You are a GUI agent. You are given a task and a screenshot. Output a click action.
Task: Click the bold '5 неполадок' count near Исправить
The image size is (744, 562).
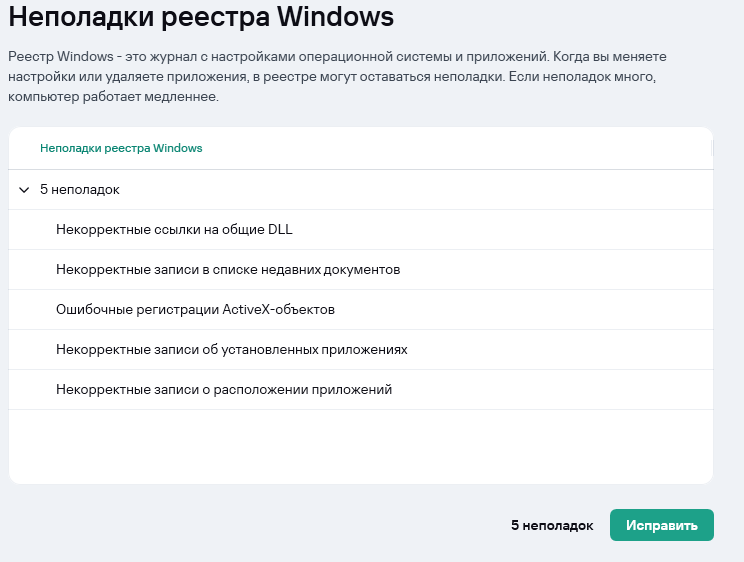click(552, 525)
